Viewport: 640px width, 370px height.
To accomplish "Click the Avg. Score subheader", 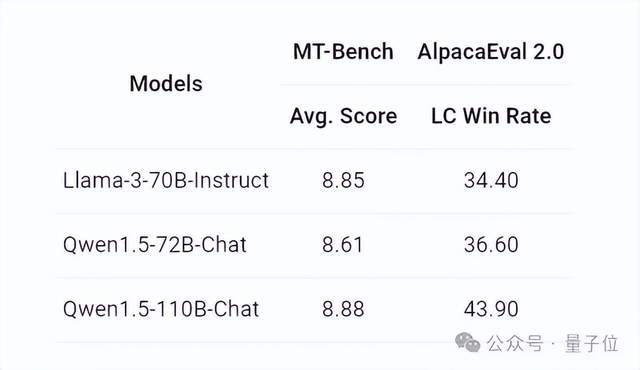I will (x=343, y=116).
